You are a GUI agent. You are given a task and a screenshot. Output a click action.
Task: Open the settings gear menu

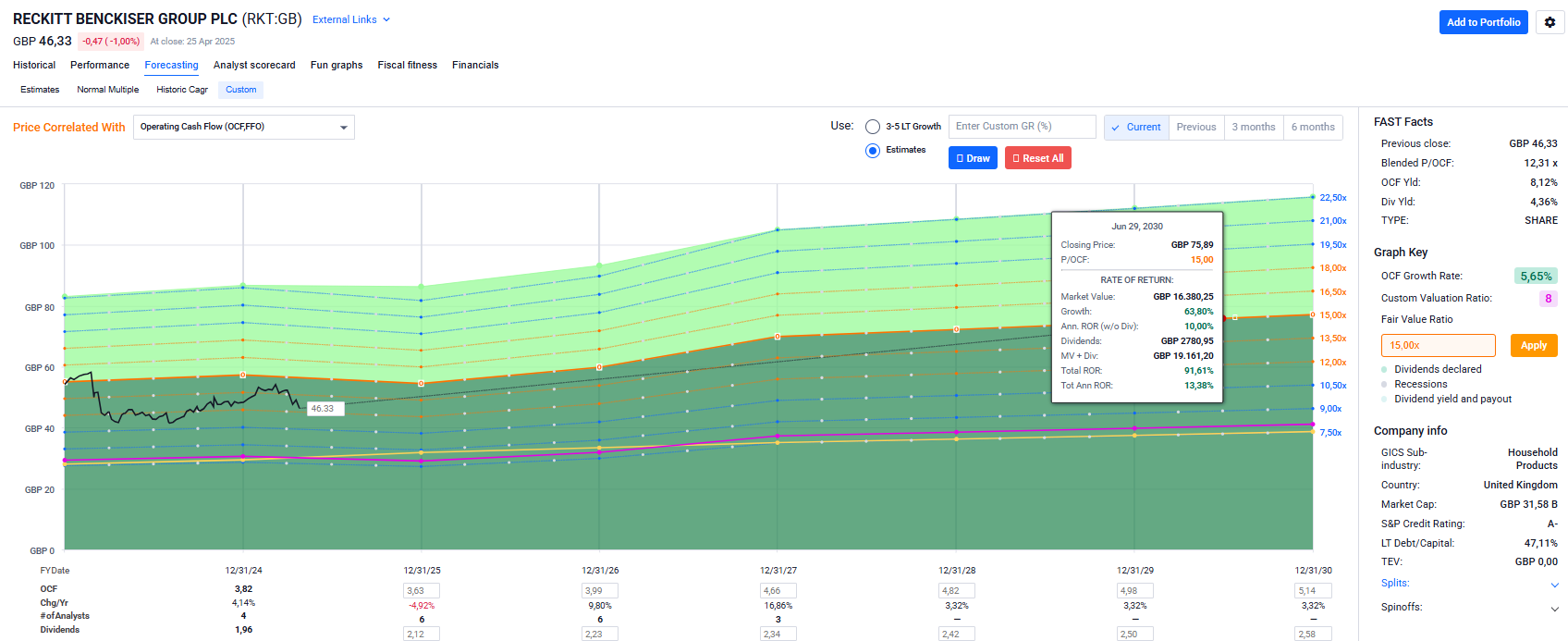1550,22
